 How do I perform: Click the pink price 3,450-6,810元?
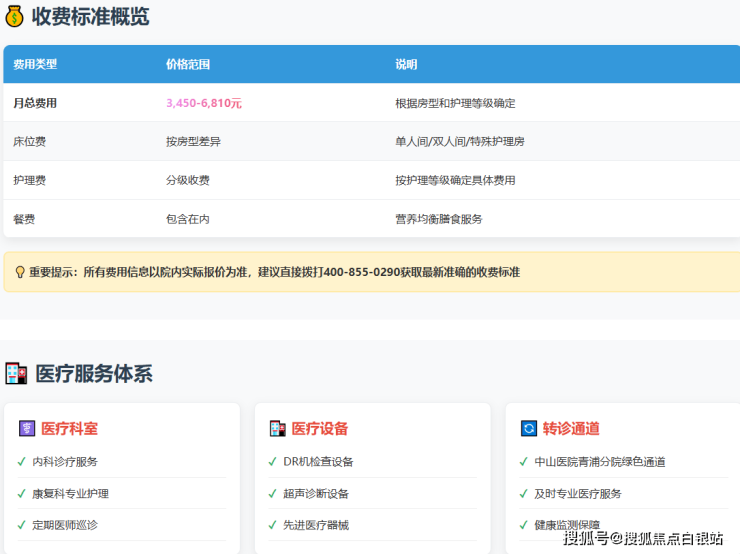[x=204, y=103]
